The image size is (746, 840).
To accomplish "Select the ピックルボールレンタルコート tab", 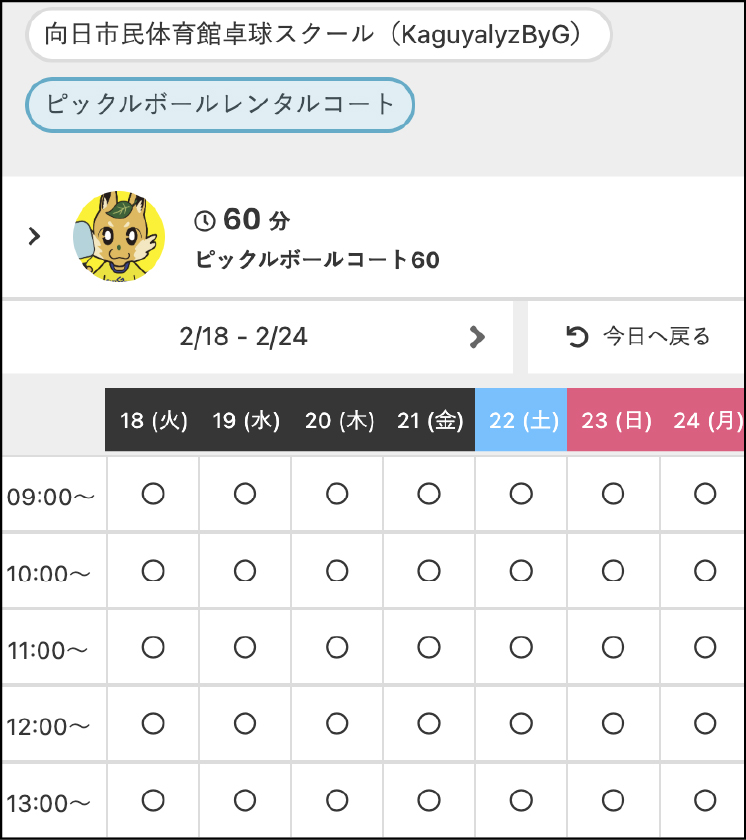I will point(220,105).
